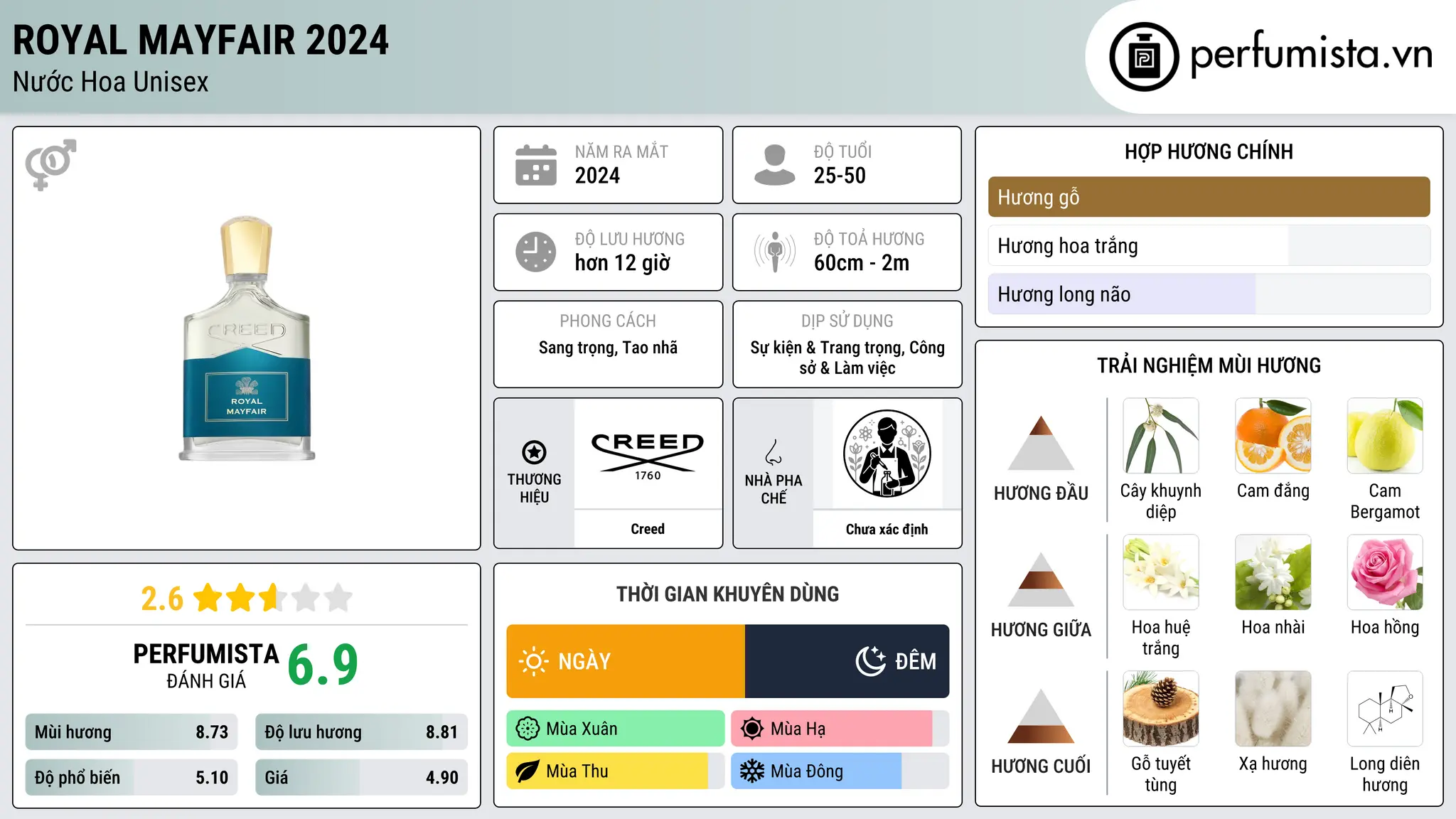The height and width of the screenshot is (819, 1456).
Task: Click the Long diên hương molecule image
Action: point(1385,709)
